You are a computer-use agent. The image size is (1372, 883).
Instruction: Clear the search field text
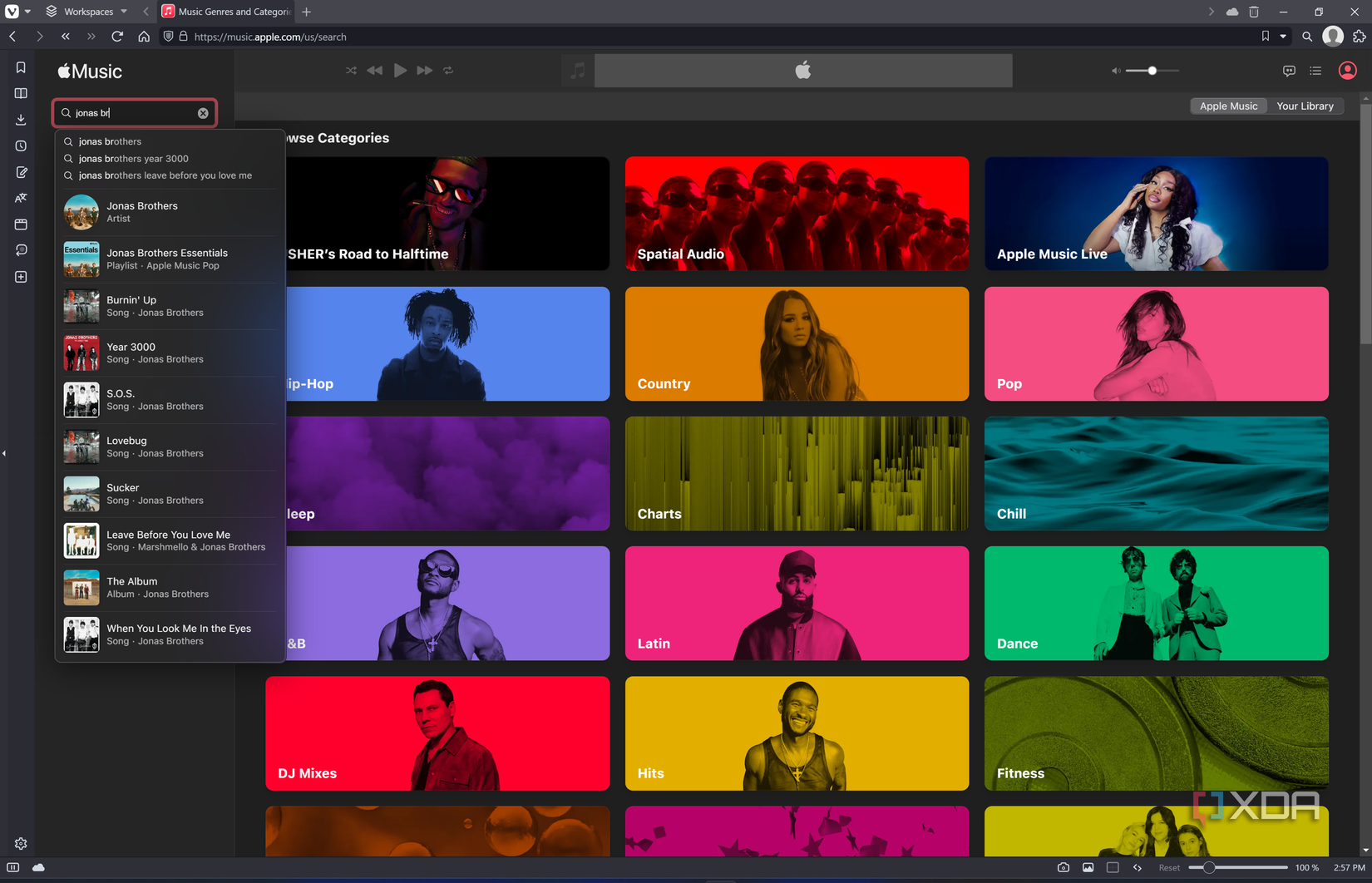203,113
